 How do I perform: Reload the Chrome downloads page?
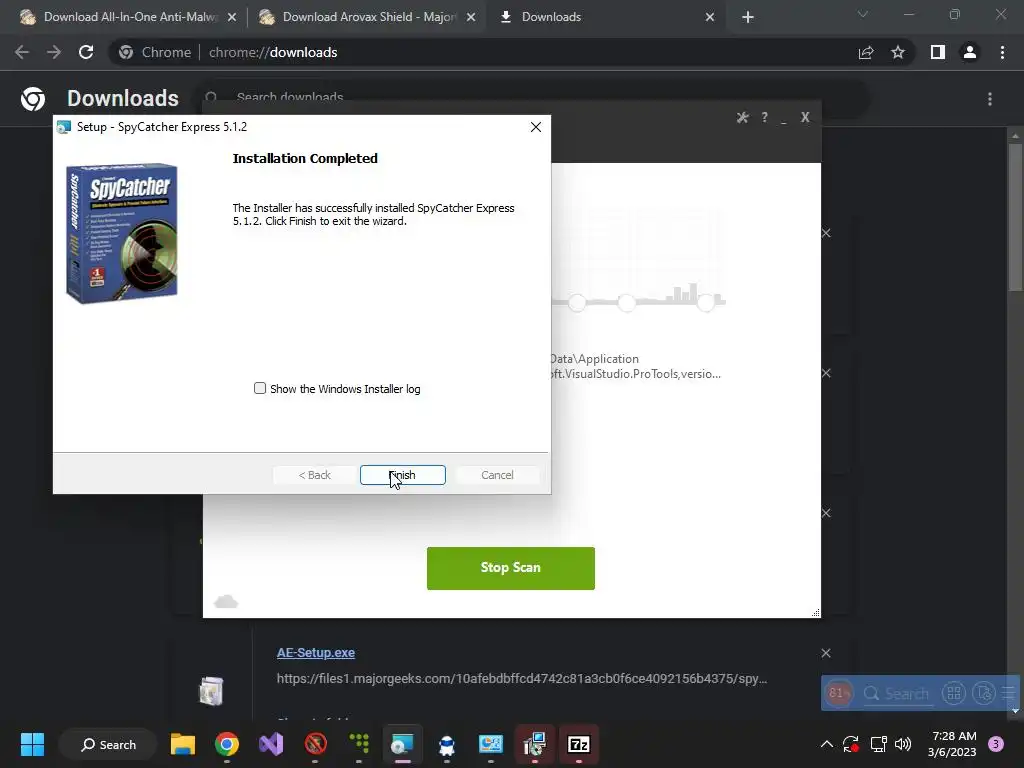[x=86, y=52]
